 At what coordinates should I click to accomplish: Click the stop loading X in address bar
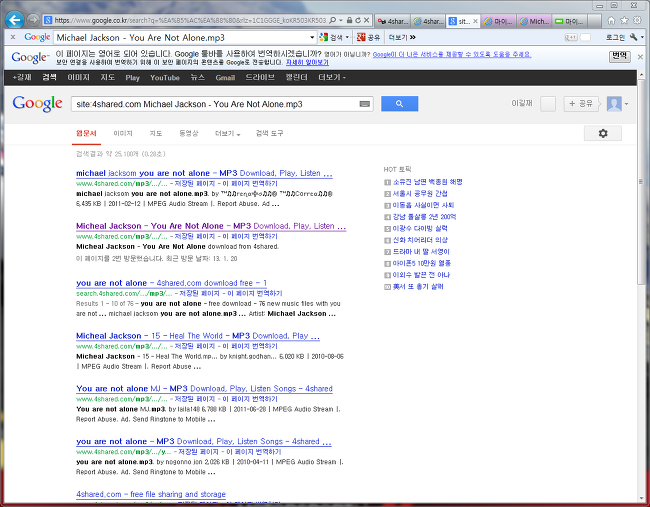click(366, 20)
